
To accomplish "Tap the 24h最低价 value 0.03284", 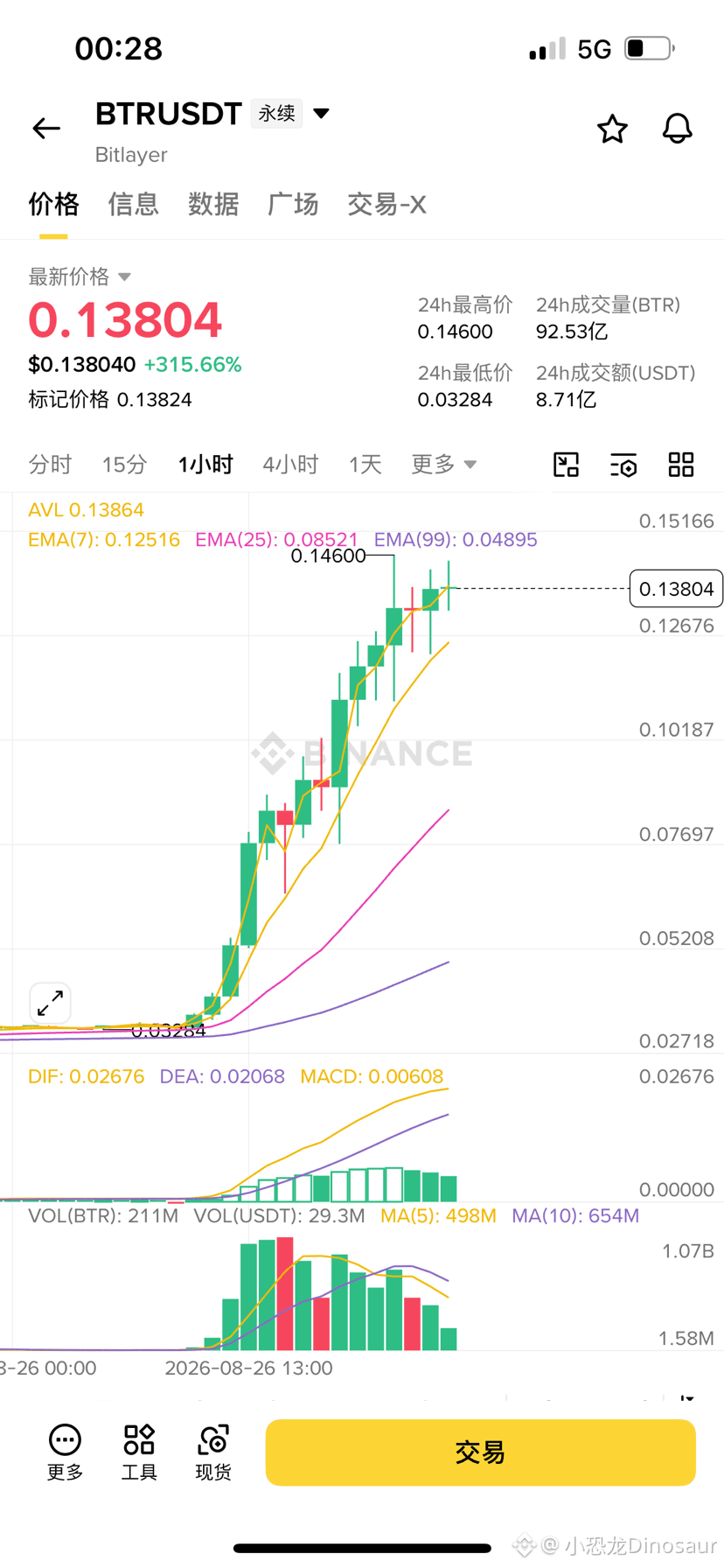I will click(x=455, y=400).
